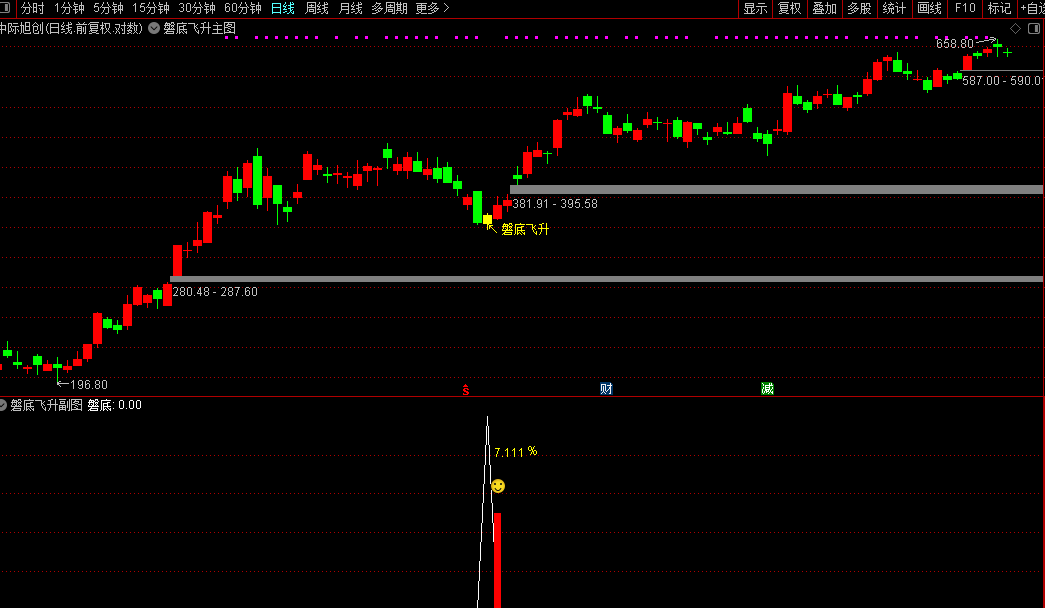
Task: Click the lower gray support band at 280.48
Action: [606, 279]
